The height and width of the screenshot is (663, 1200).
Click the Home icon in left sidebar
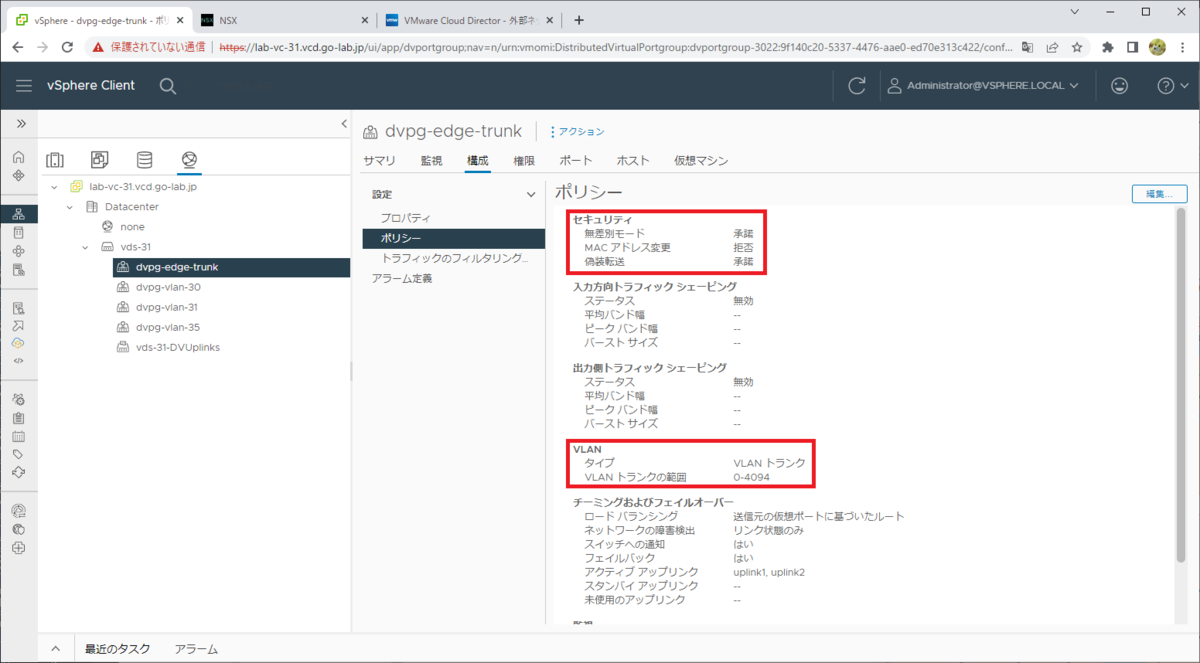pyautogui.click(x=19, y=157)
